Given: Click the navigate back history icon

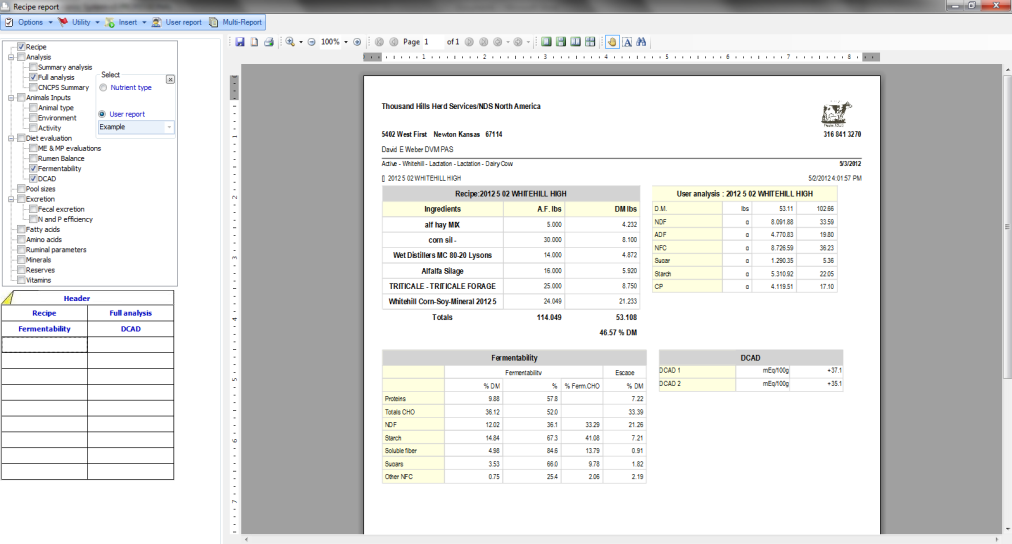Looking at the screenshot, I should pos(498,42).
